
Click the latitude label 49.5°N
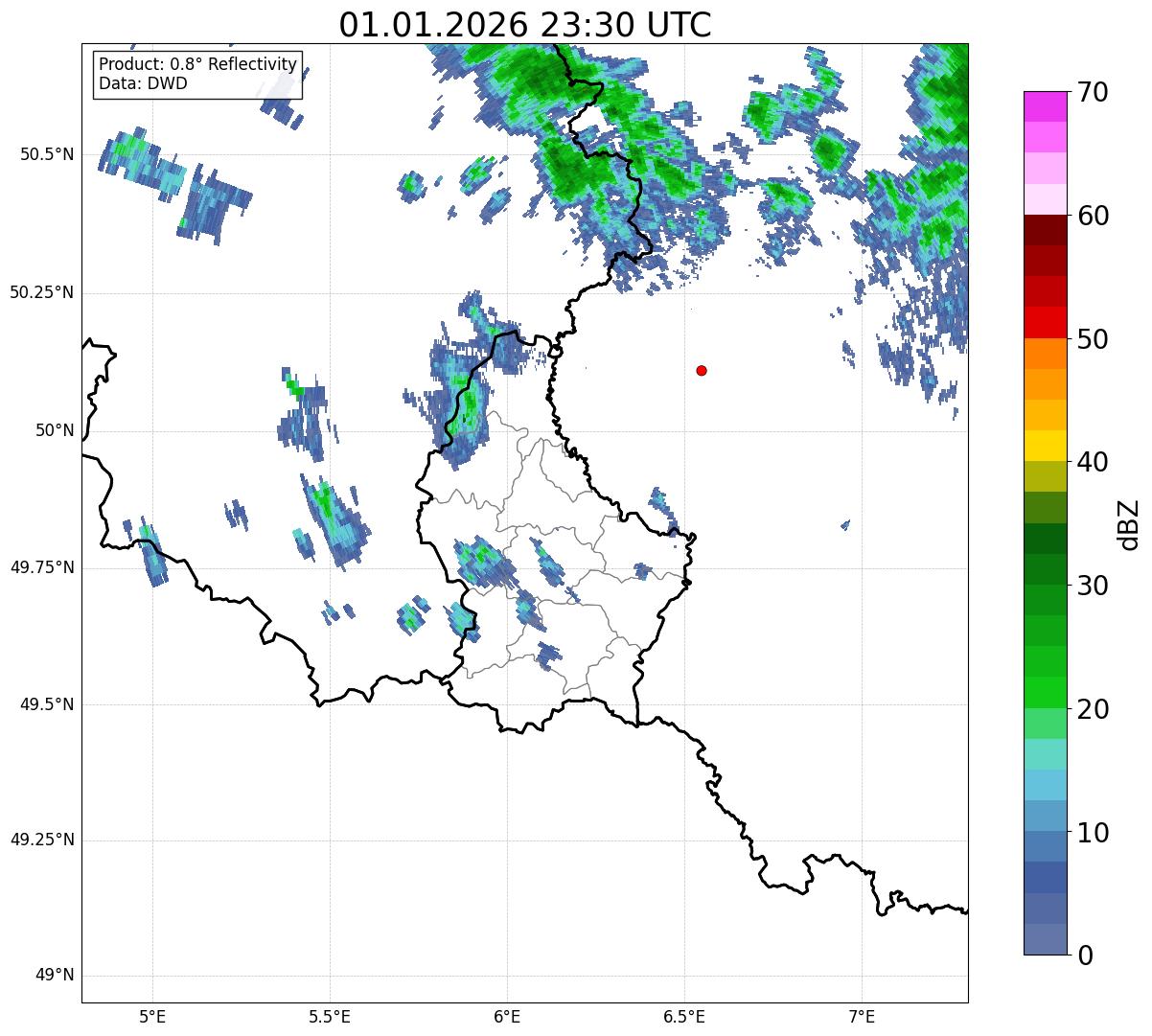pos(47,704)
